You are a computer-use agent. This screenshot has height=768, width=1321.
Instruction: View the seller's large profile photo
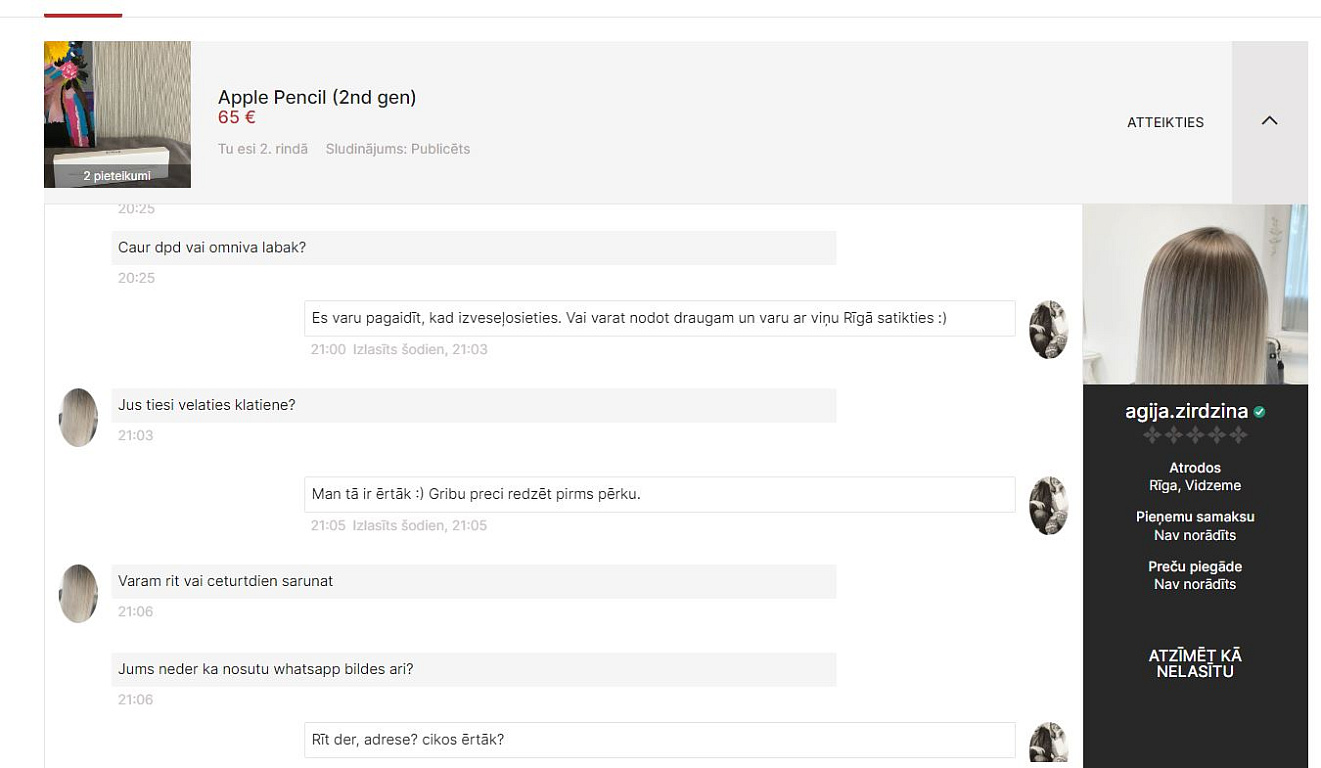coord(1195,294)
